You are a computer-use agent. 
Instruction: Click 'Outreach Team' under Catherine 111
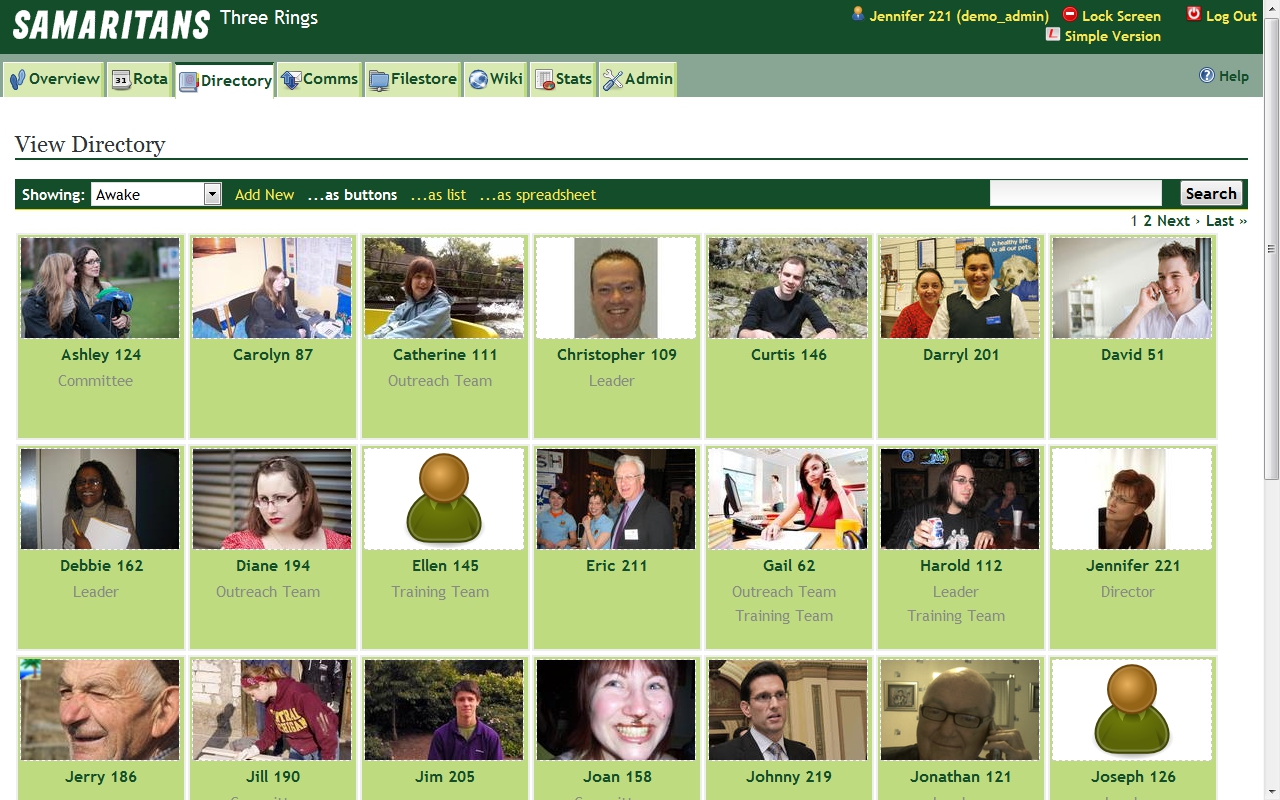440,381
